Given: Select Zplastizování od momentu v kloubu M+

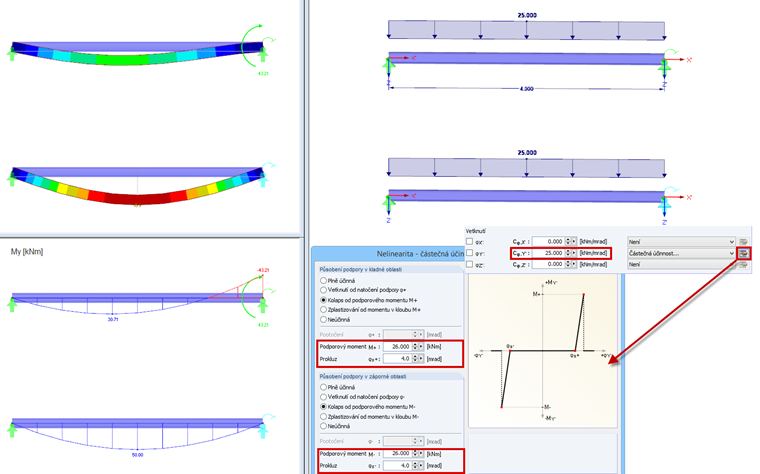Looking at the screenshot, I should (x=323, y=309).
